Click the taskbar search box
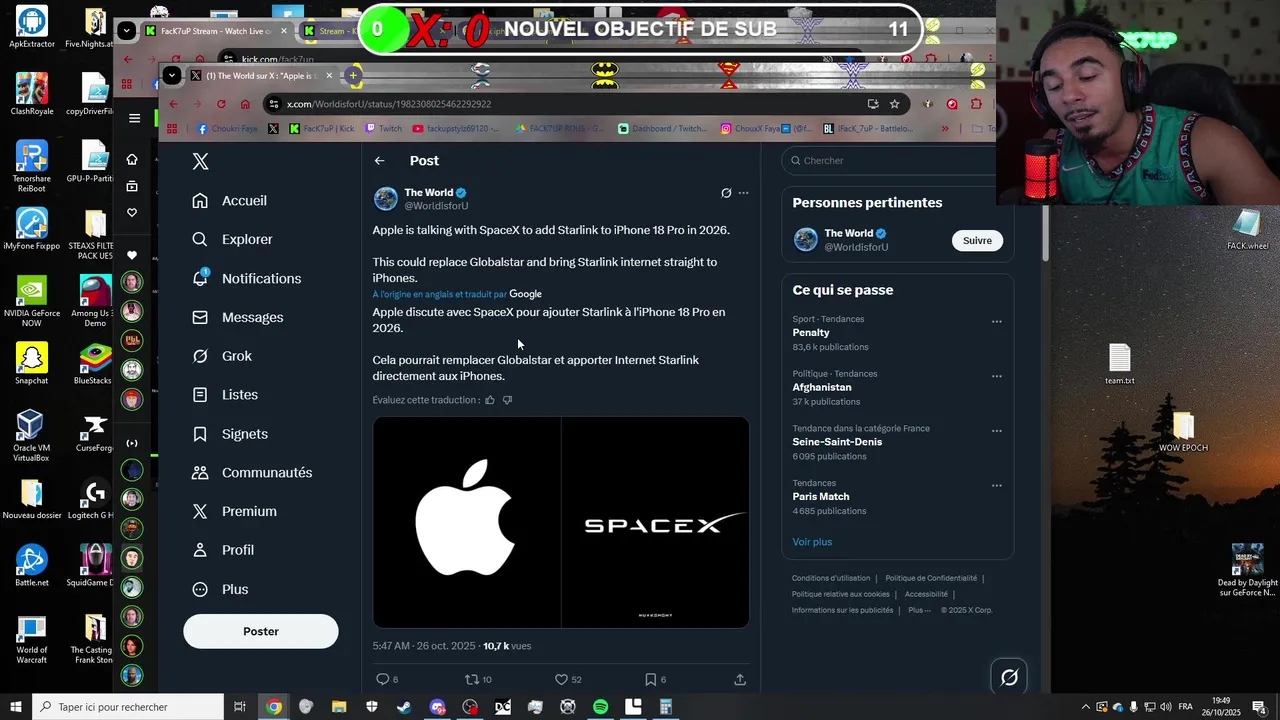 (x=127, y=707)
